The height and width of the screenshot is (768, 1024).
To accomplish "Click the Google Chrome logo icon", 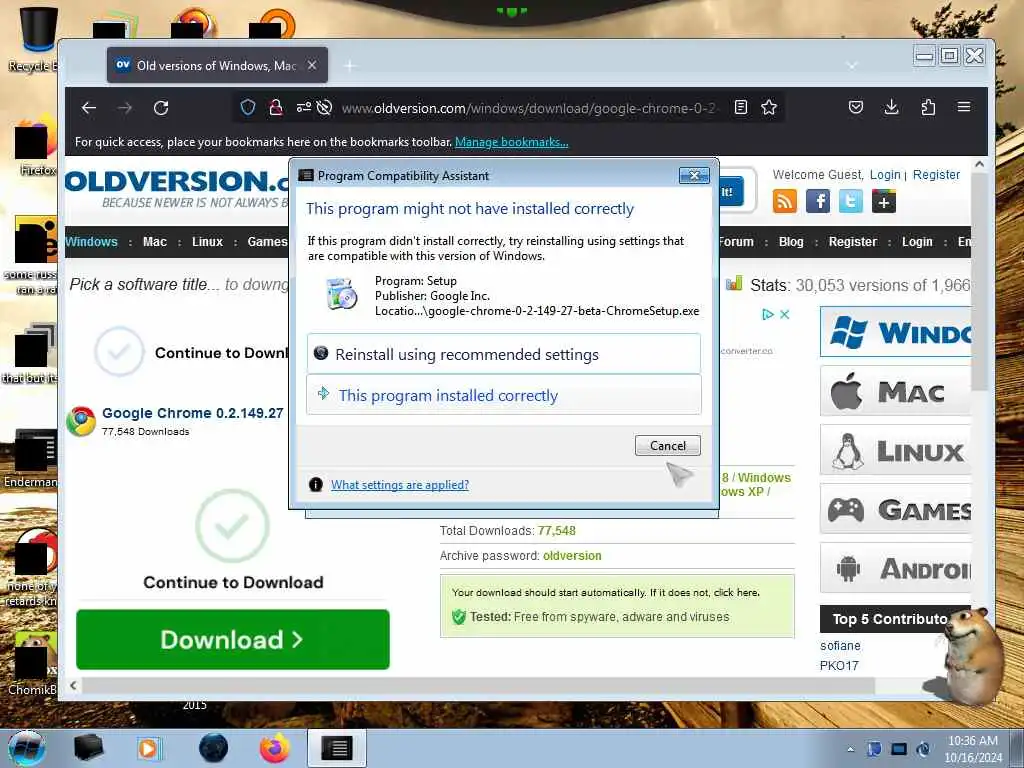I will [x=81, y=421].
